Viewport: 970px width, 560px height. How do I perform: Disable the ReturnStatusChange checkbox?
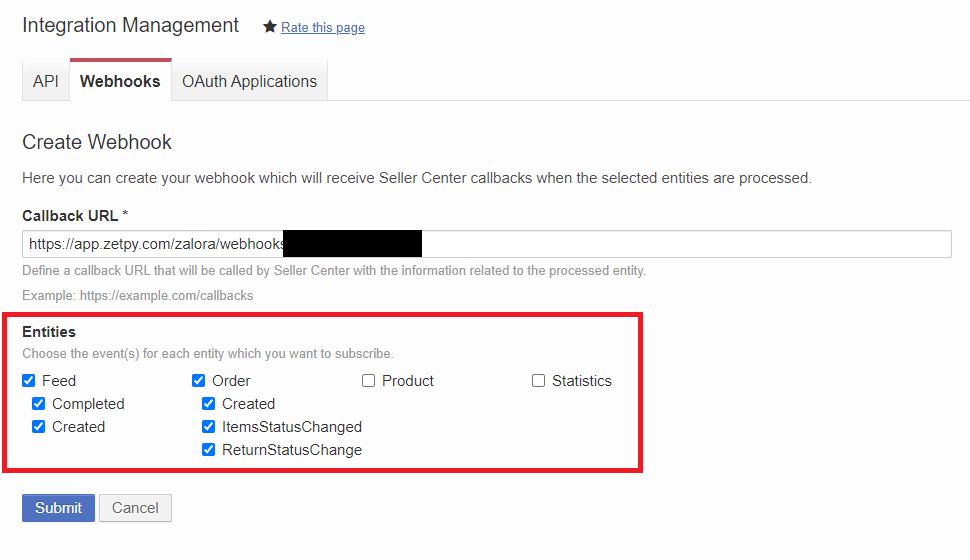[x=209, y=450]
